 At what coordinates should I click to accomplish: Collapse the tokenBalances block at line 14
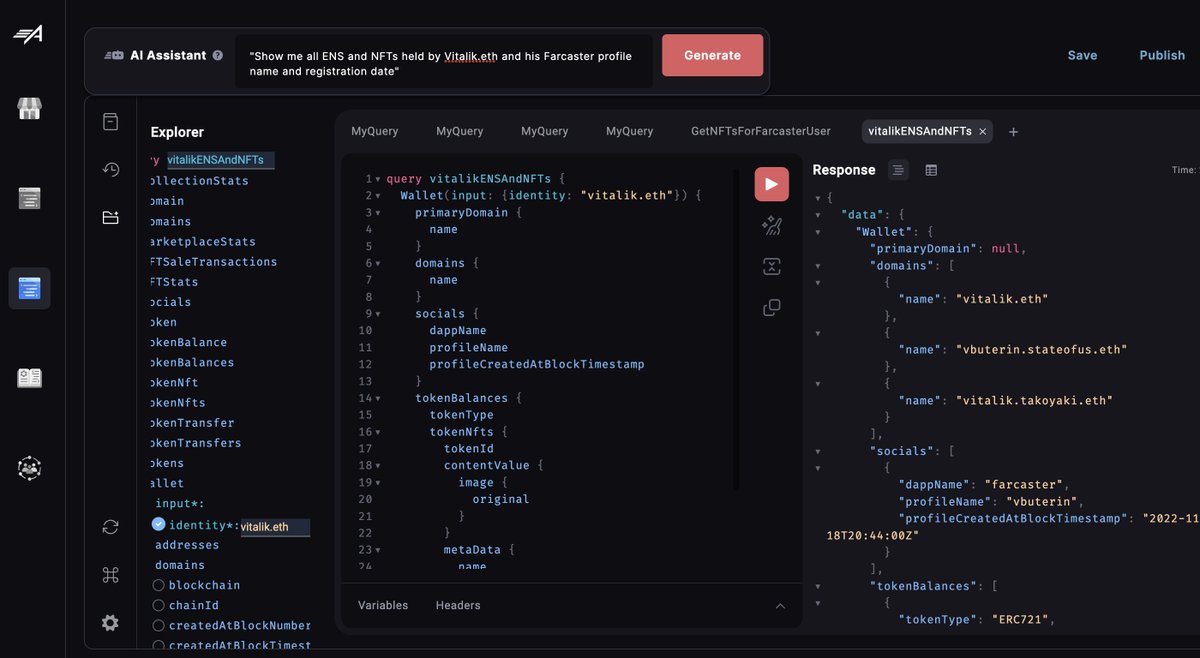click(x=378, y=398)
